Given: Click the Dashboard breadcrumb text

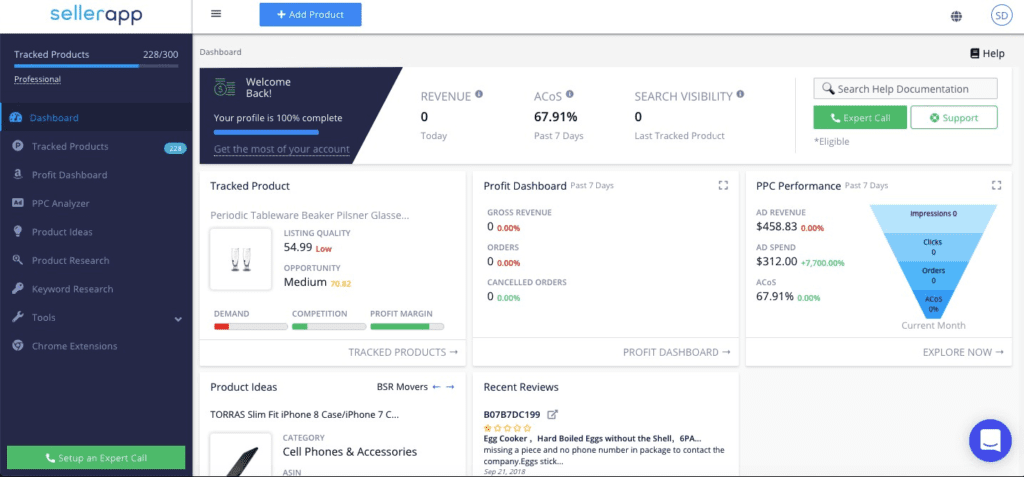Looking at the screenshot, I should tap(220, 52).
